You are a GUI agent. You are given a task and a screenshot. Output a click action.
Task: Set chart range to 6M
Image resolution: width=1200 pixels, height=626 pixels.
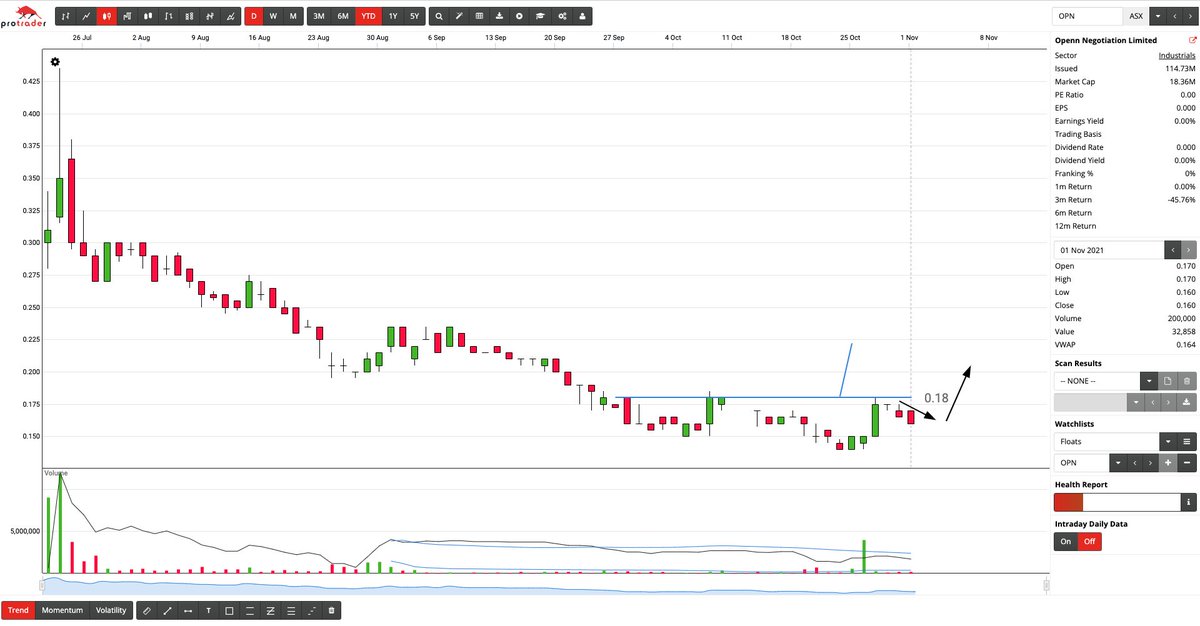tap(343, 16)
